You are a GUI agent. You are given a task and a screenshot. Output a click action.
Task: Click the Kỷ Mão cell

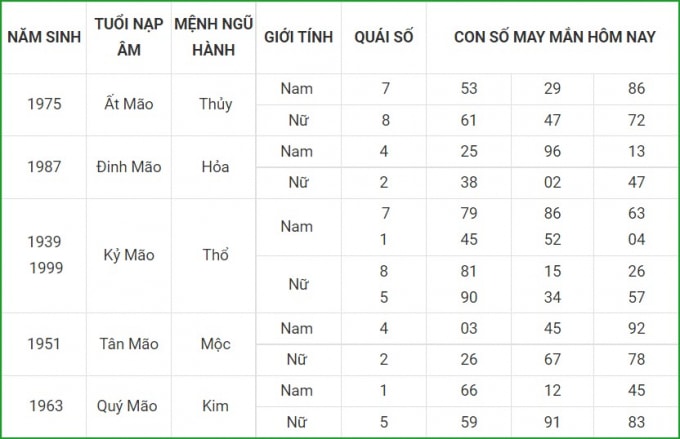click(129, 255)
